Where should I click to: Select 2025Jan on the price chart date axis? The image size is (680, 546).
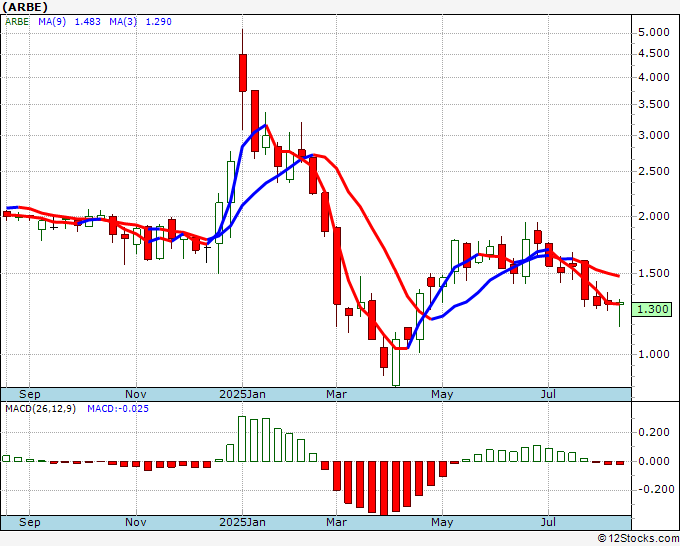[x=242, y=394]
